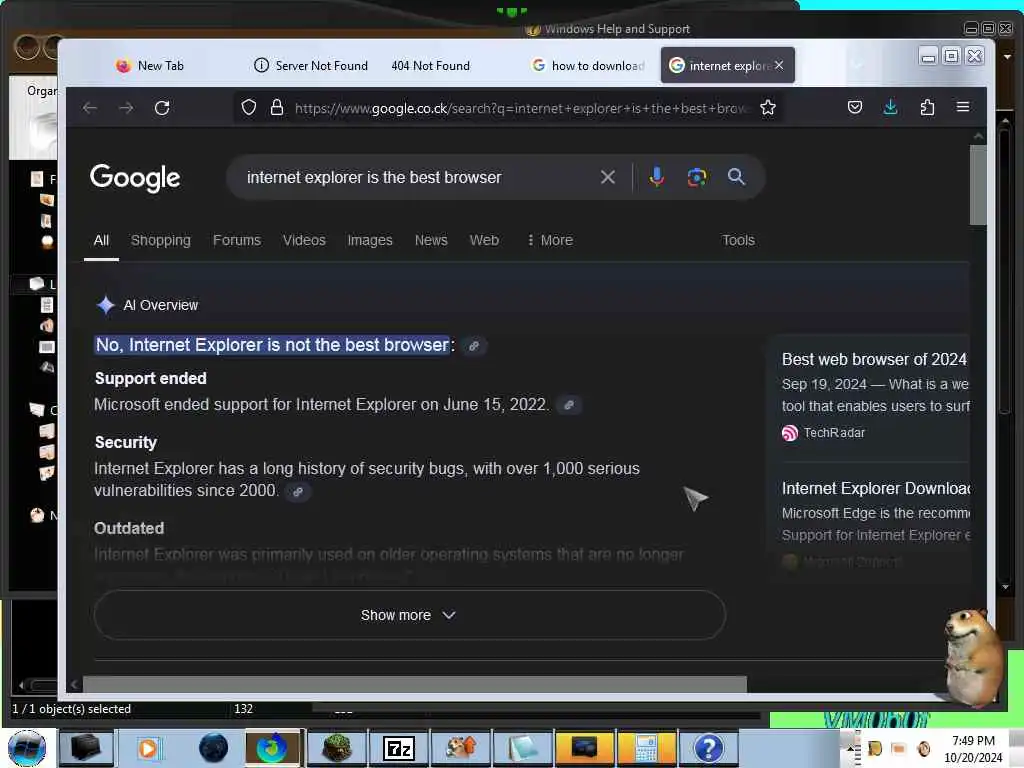Switch to the Server Not Found tab

click(x=311, y=65)
